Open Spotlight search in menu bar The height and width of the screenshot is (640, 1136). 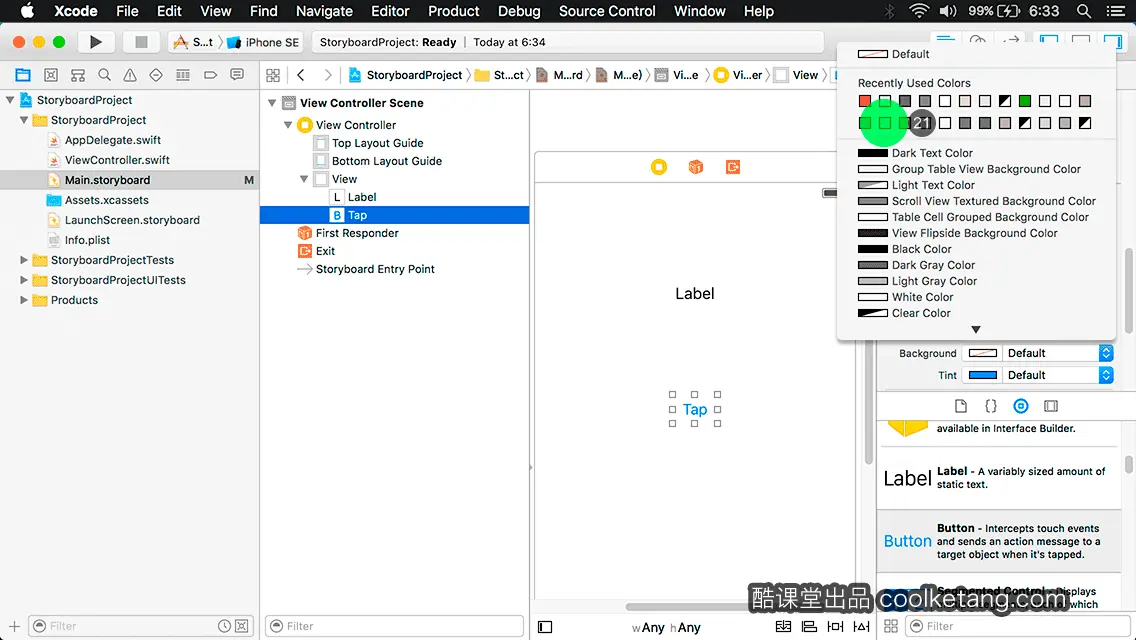coord(1084,11)
